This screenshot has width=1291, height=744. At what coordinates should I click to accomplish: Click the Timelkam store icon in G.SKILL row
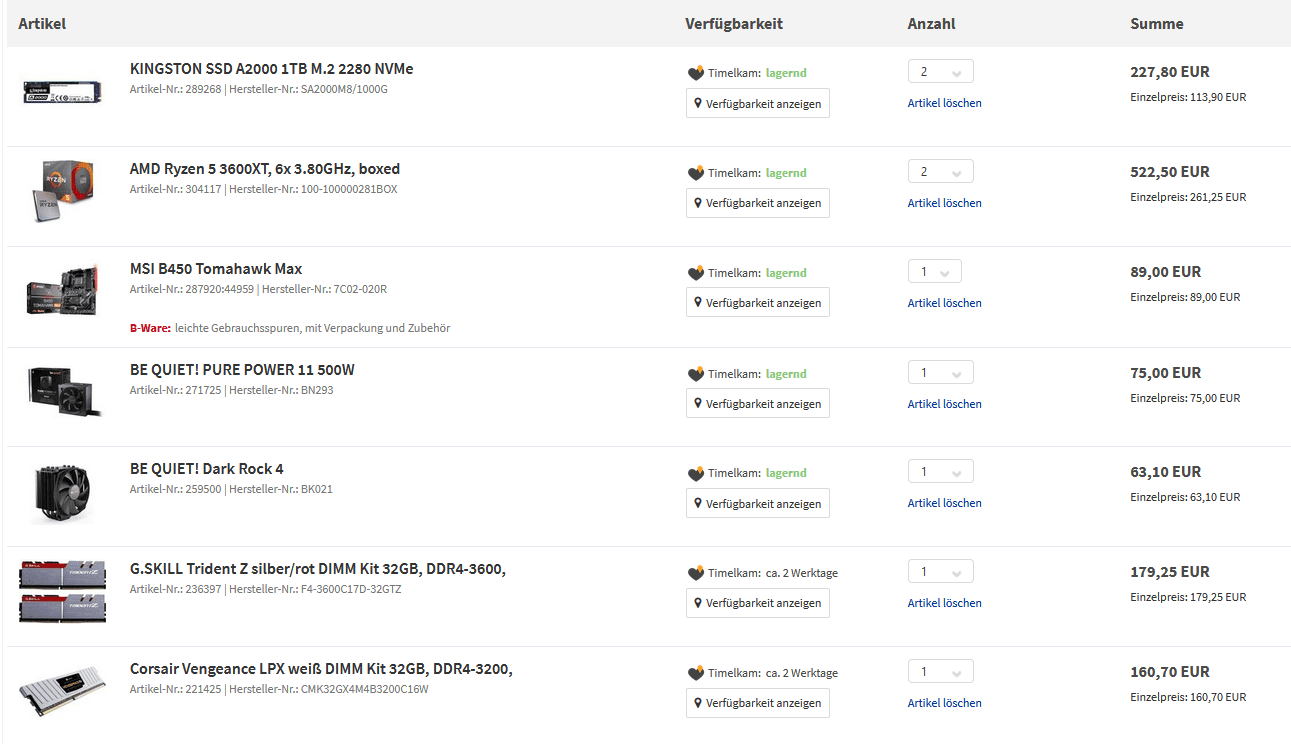(696, 573)
